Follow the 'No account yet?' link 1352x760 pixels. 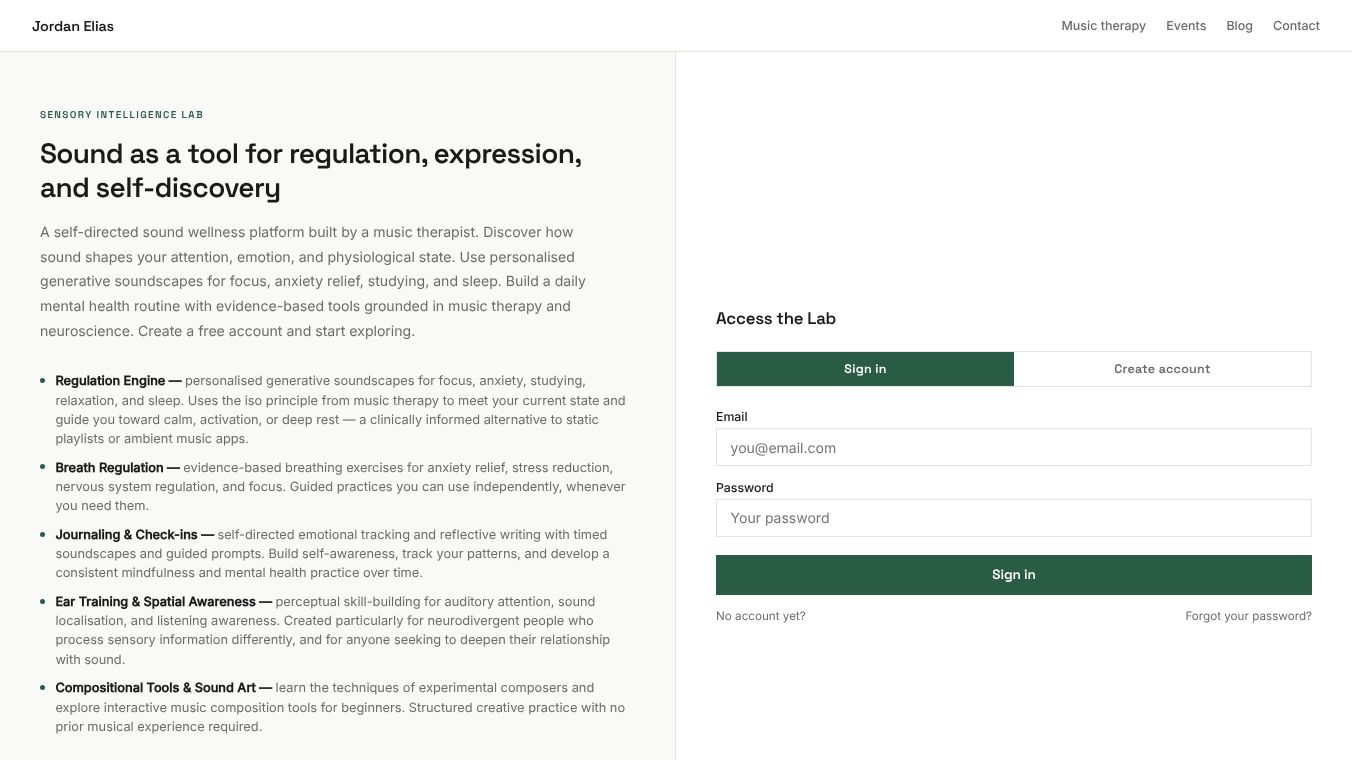760,616
